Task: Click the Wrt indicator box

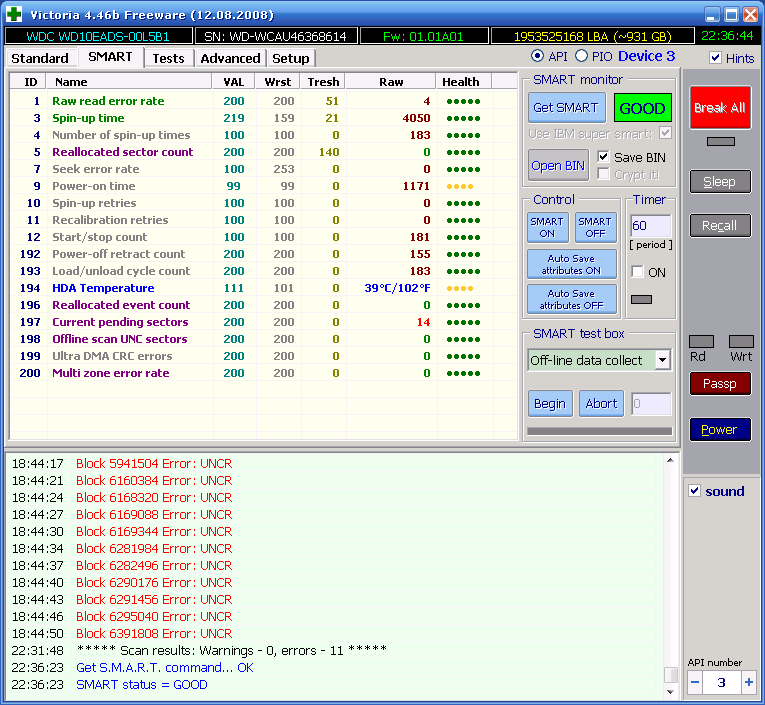Action: [x=741, y=342]
